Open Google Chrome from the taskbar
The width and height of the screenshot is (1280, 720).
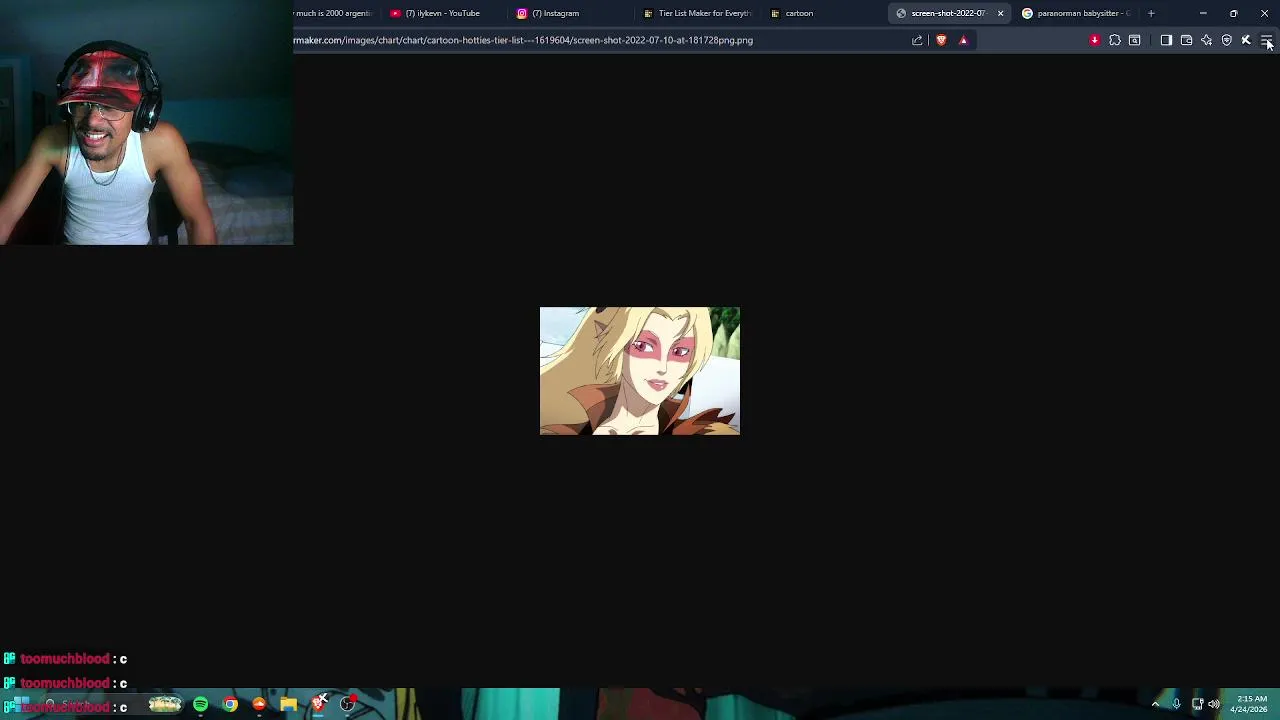point(230,704)
